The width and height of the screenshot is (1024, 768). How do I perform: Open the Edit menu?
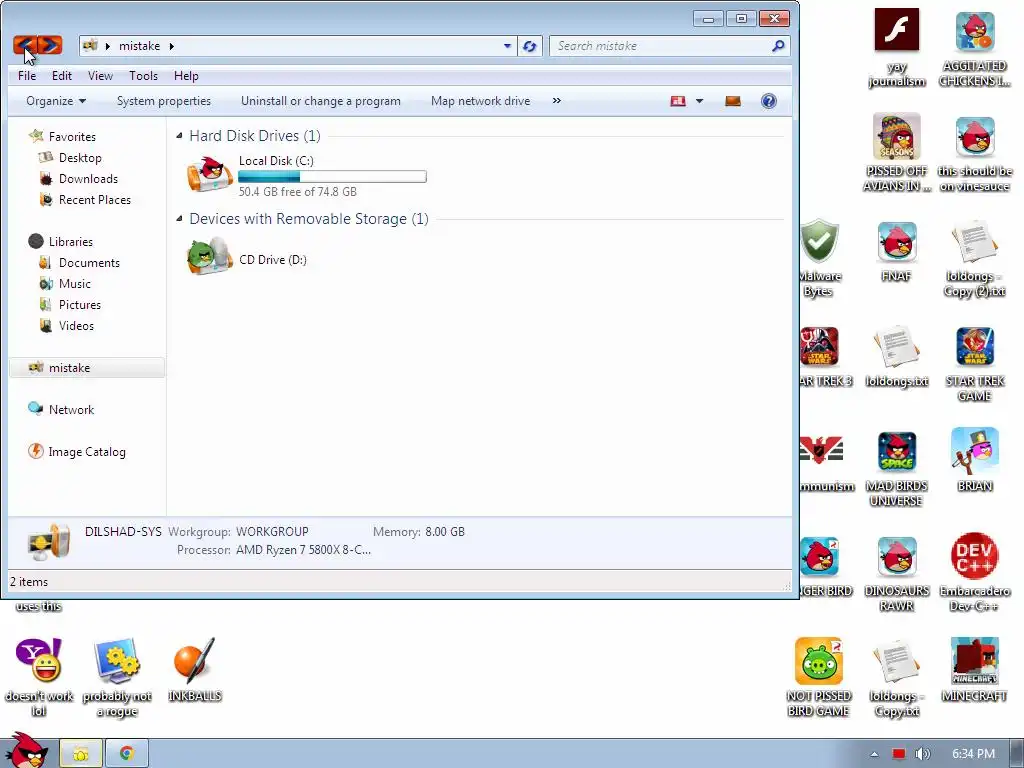[x=62, y=76]
